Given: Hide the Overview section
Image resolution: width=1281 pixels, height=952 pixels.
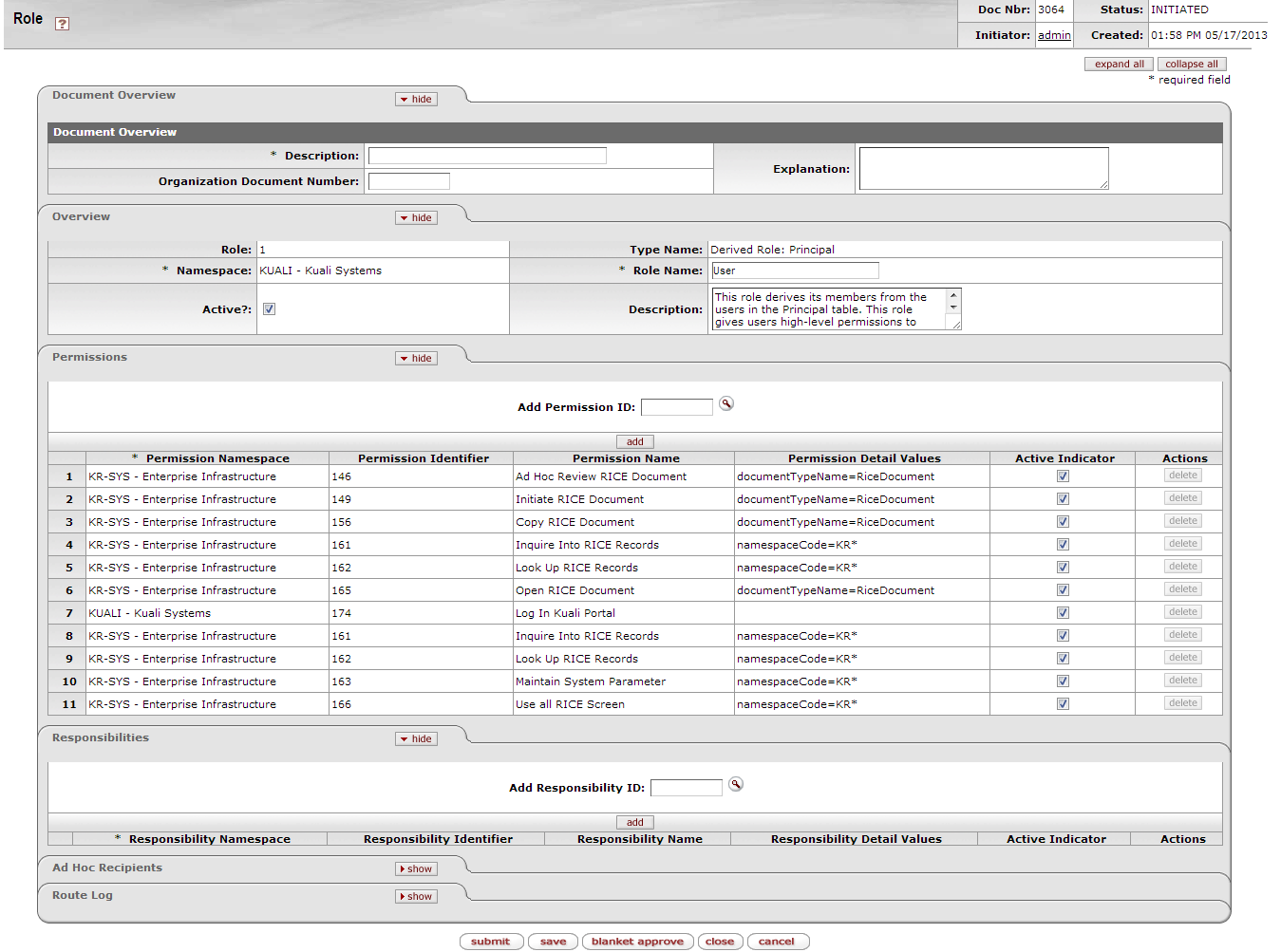Looking at the screenshot, I should tap(416, 218).
